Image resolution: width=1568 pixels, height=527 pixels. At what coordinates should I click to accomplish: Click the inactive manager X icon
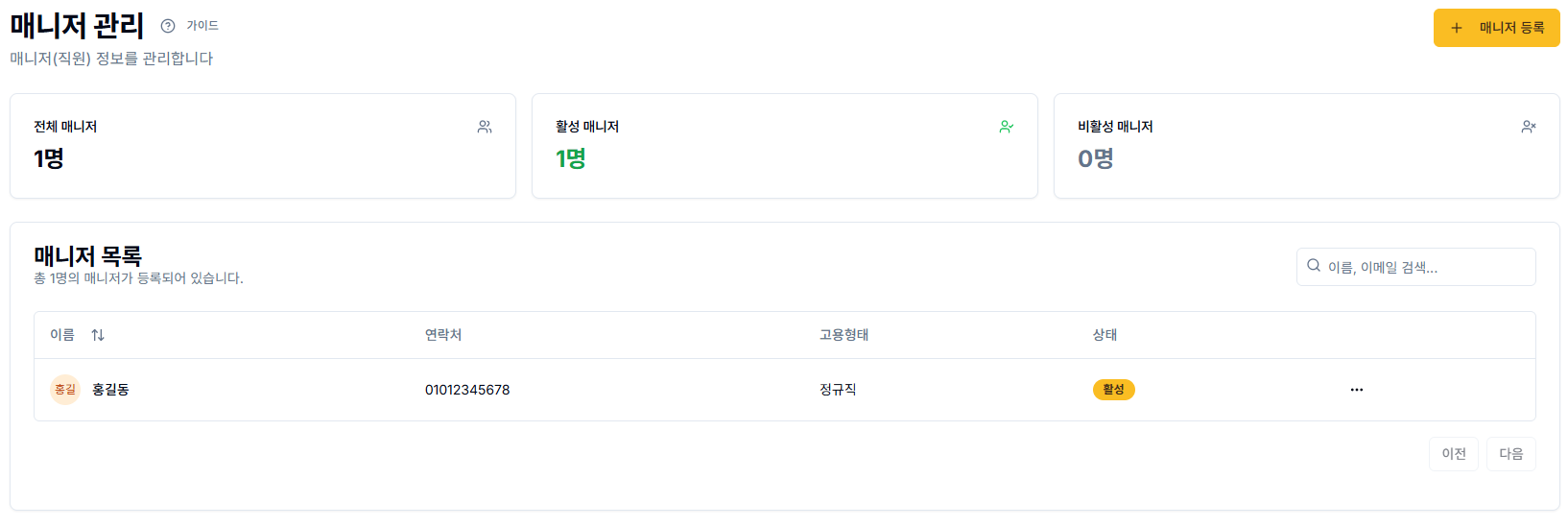point(1529,127)
